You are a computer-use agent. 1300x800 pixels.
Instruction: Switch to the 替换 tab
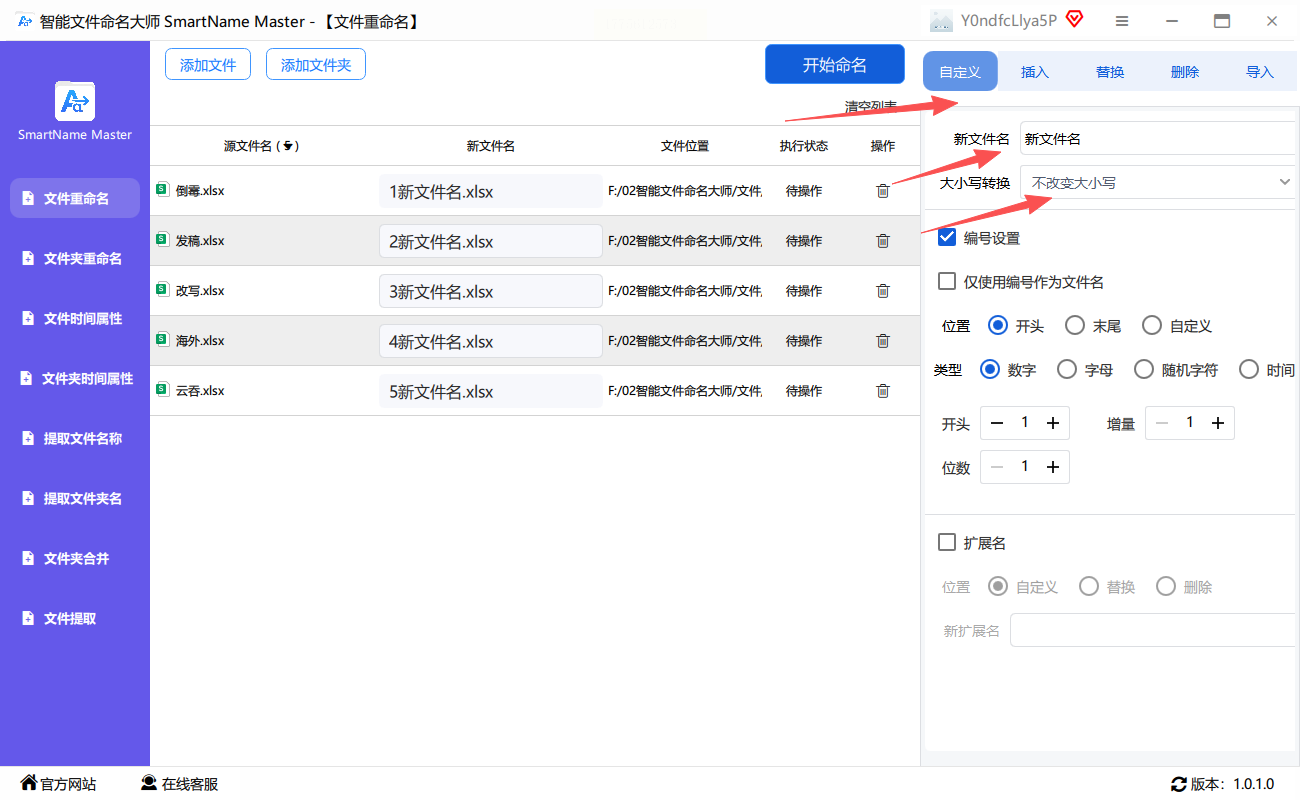point(1110,72)
